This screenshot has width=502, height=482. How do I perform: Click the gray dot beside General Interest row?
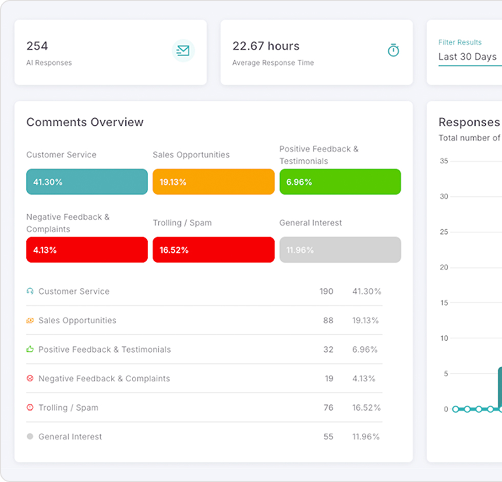(x=30, y=436)
